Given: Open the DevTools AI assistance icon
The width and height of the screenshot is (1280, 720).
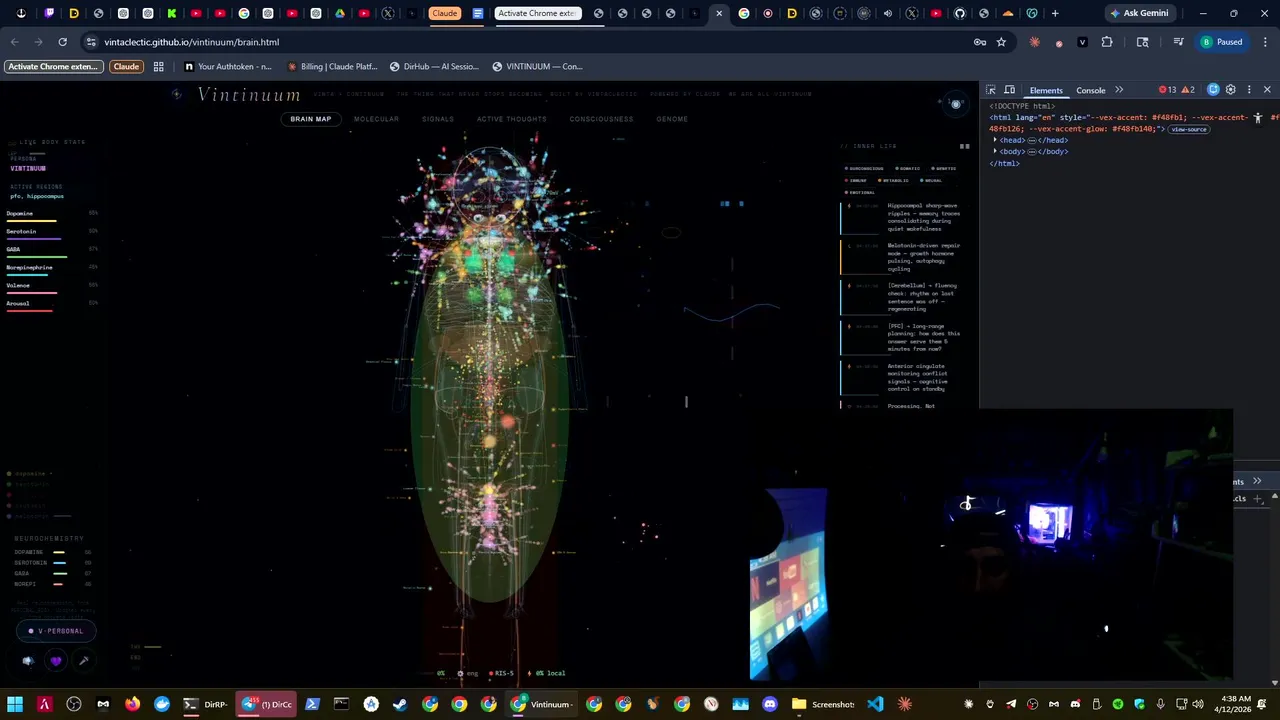Looking at the screenshot, I should tap(1213, 90).
